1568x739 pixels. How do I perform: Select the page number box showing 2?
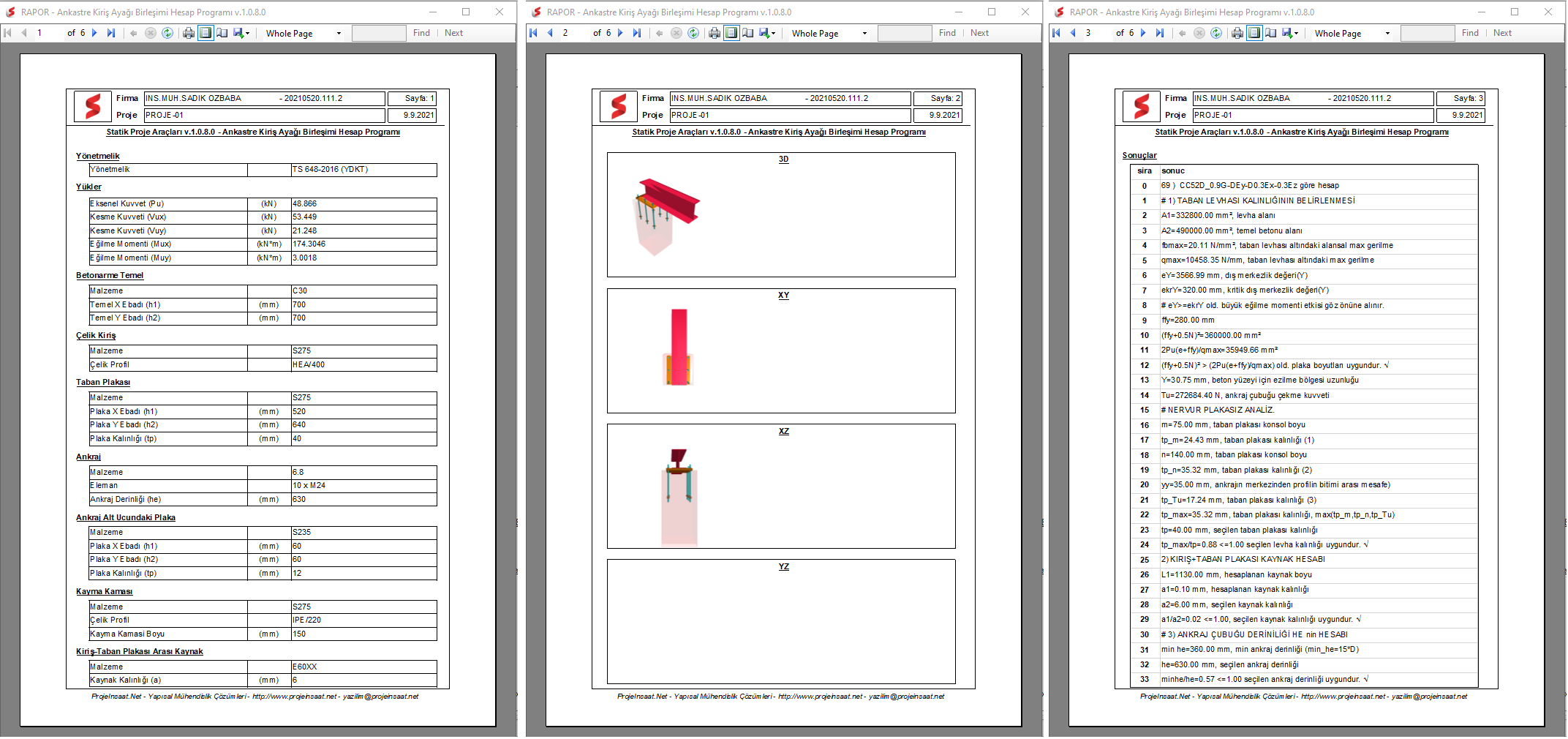tap(574, 33)
